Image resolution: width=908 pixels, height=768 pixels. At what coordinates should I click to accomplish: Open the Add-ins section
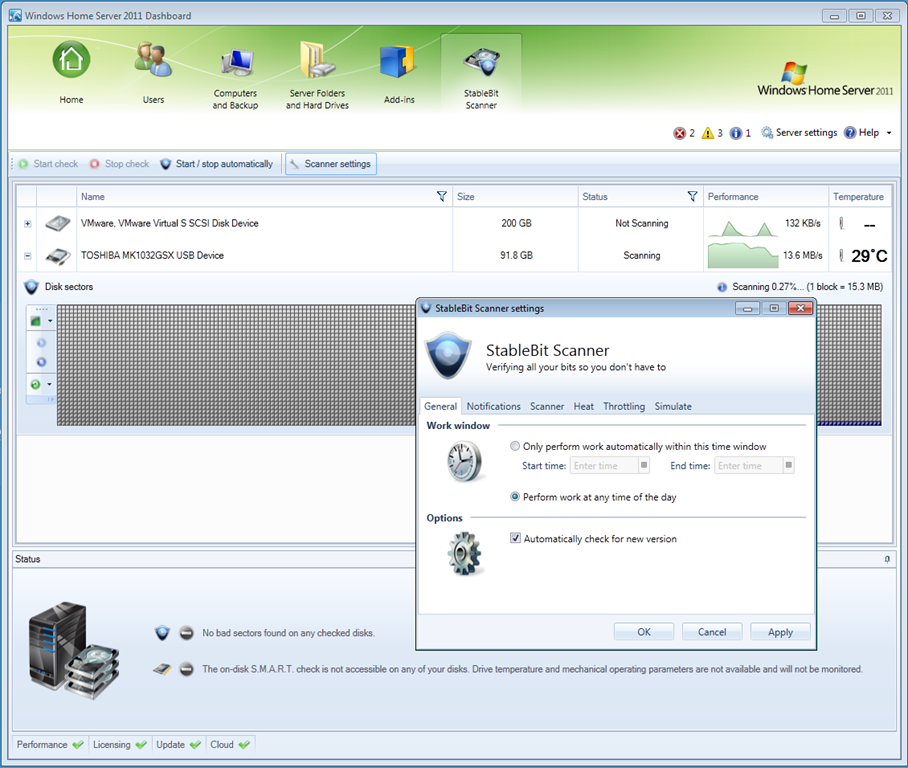click(399, 72)
